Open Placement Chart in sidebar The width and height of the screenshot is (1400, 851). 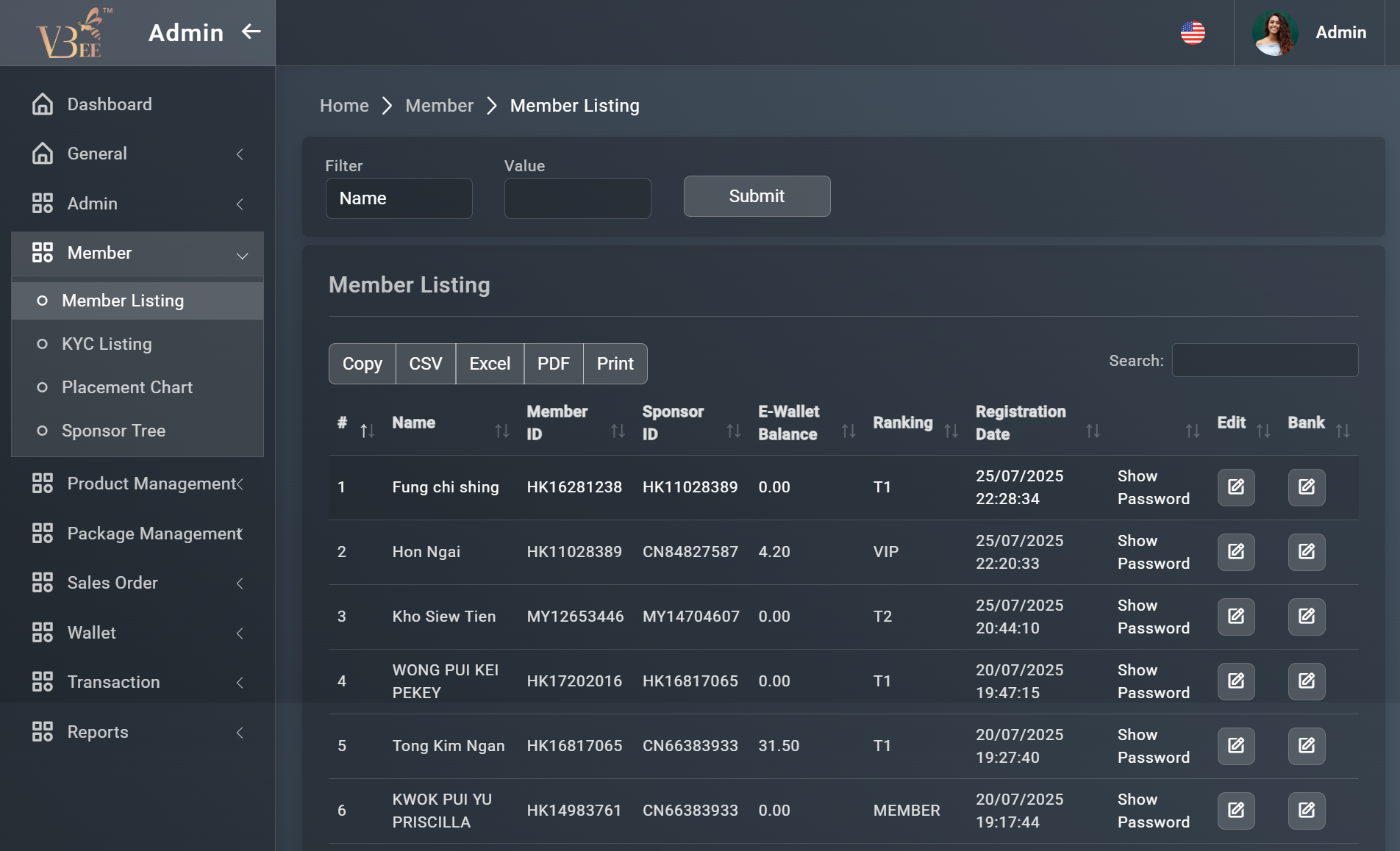[x=126, y=387]
